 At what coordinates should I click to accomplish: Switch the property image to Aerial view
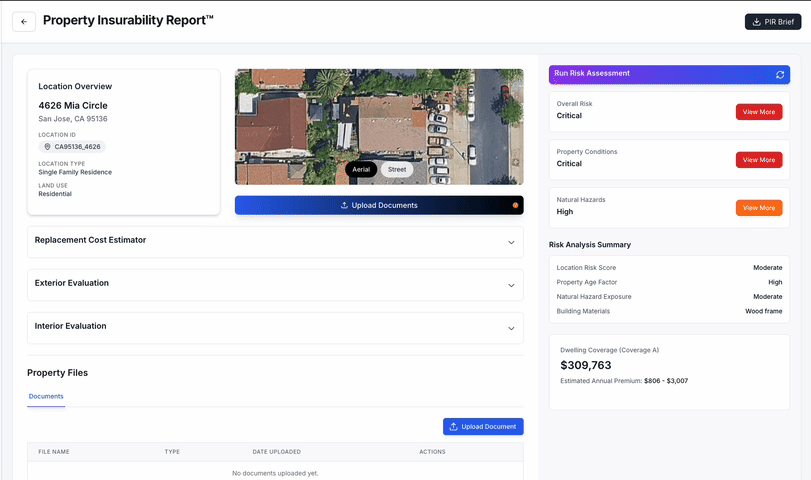click(361, 170)
